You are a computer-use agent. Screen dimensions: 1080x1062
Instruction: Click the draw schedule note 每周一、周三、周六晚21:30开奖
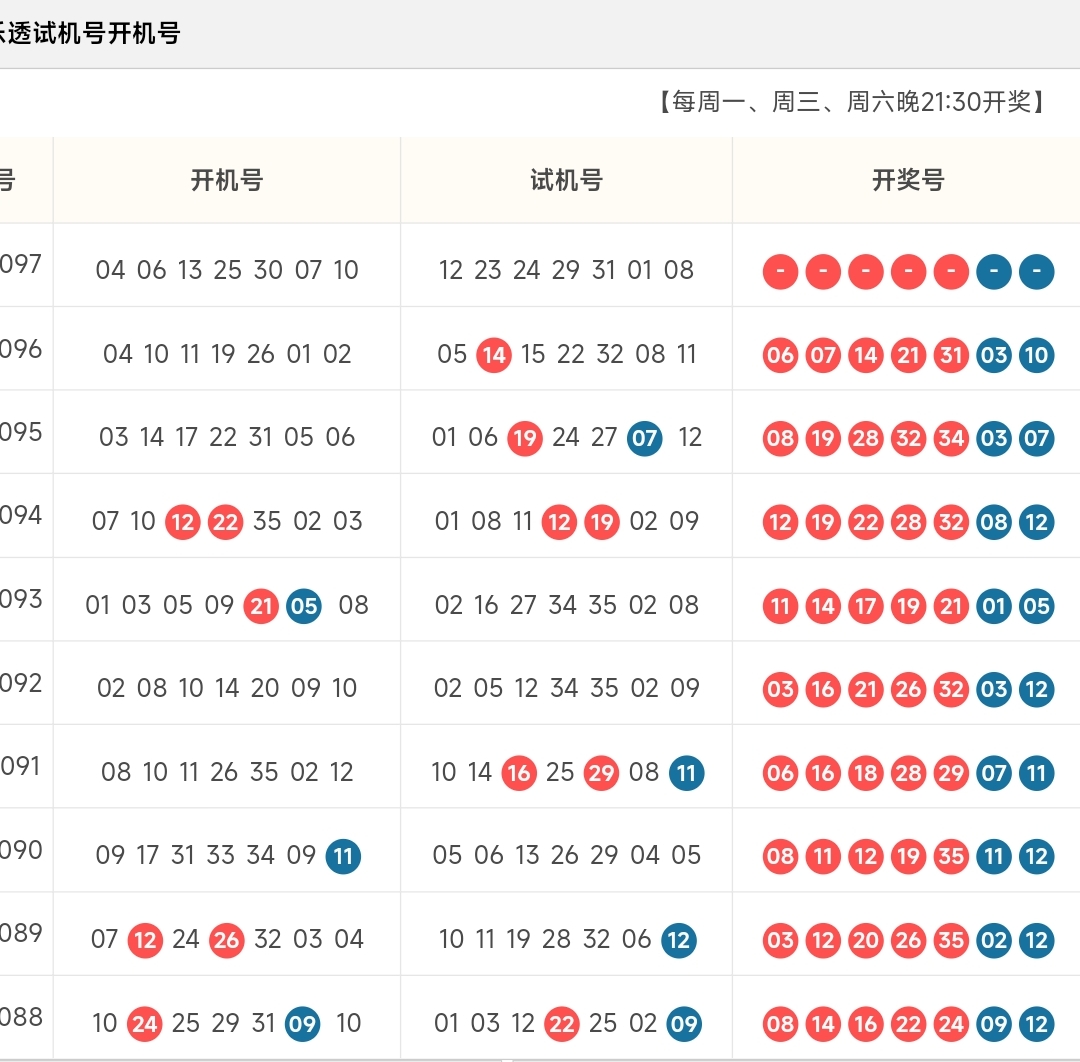click(852, 102)
